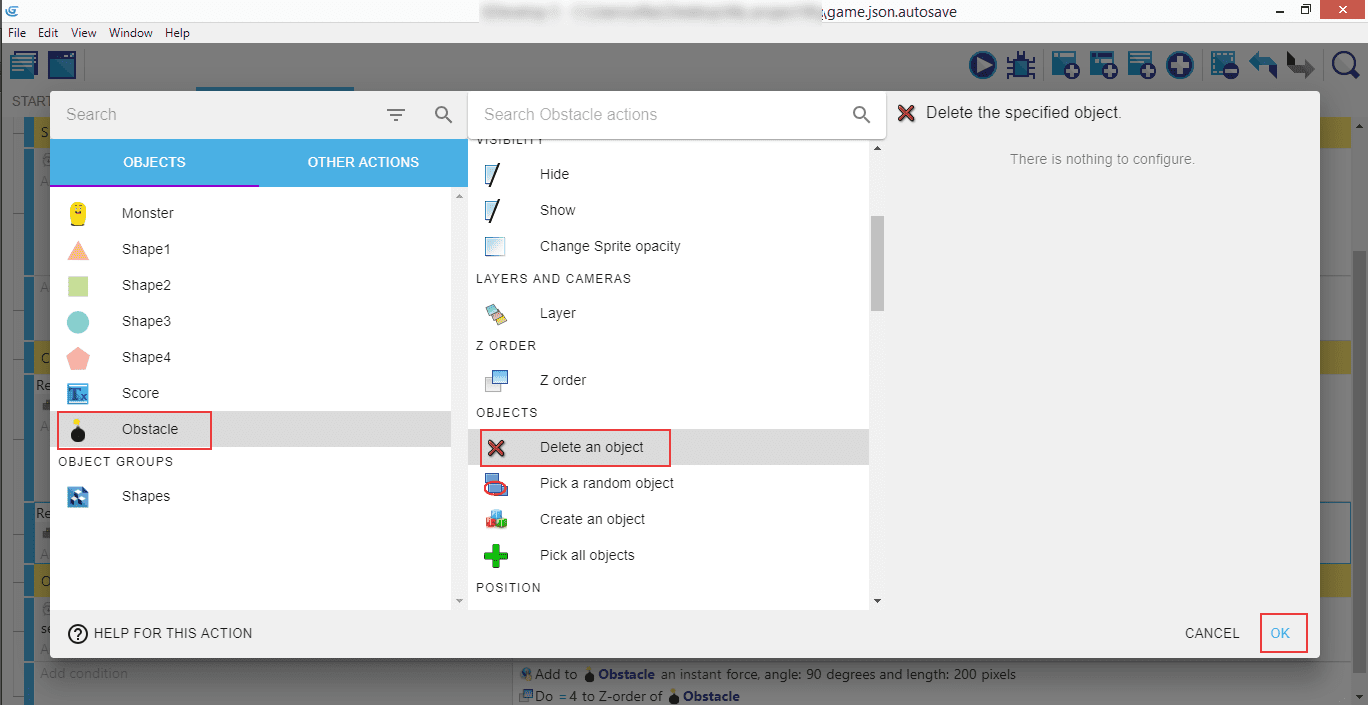The width and height of the screenshot is (1368, 705).
Task: Click the Create an object action
Action: 592,519
